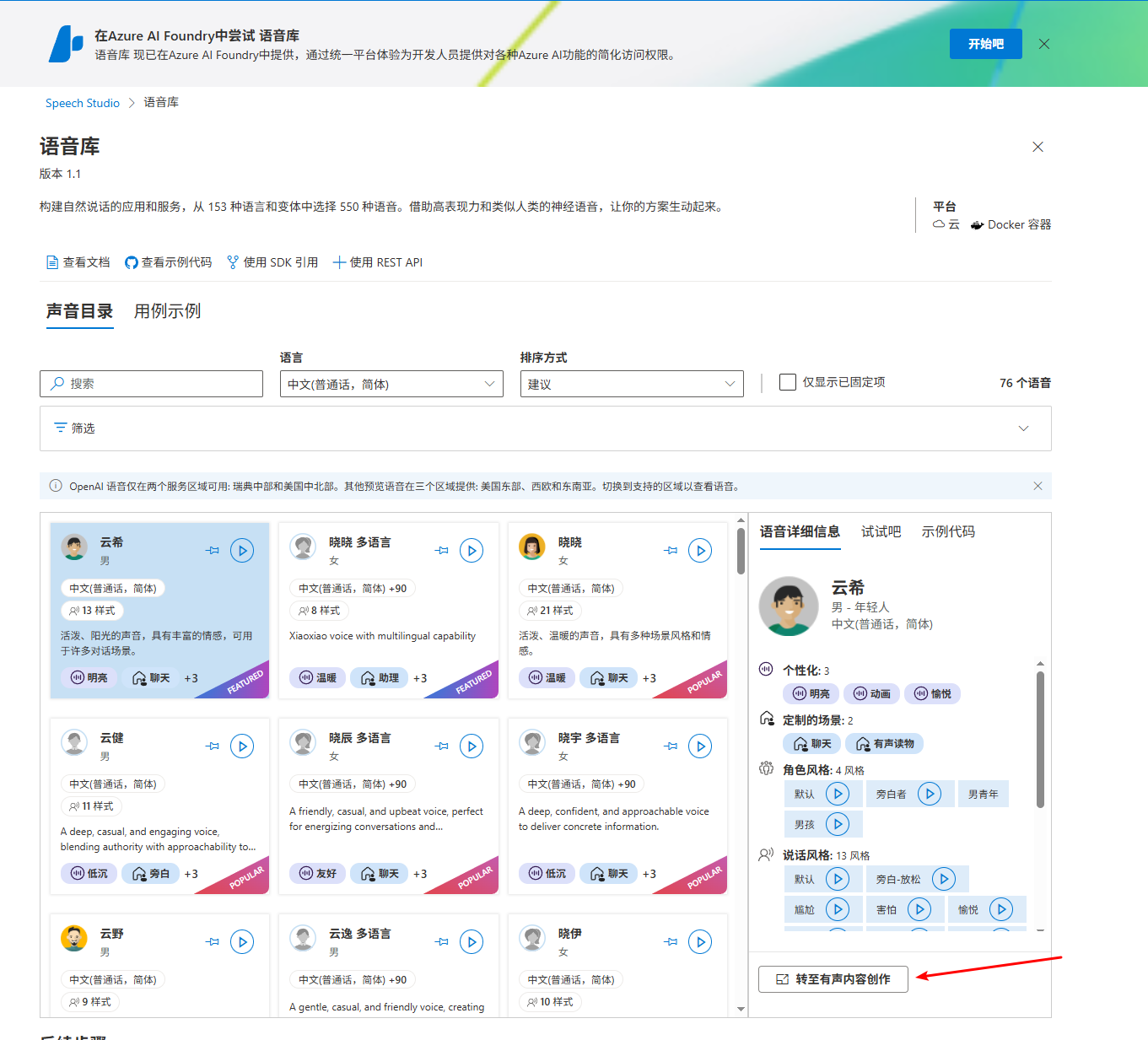Play the 晓宇 多语言 voice sample
Image resolution: width=1148 pixels, height=1040 pixels.
[x=700, y=746]
